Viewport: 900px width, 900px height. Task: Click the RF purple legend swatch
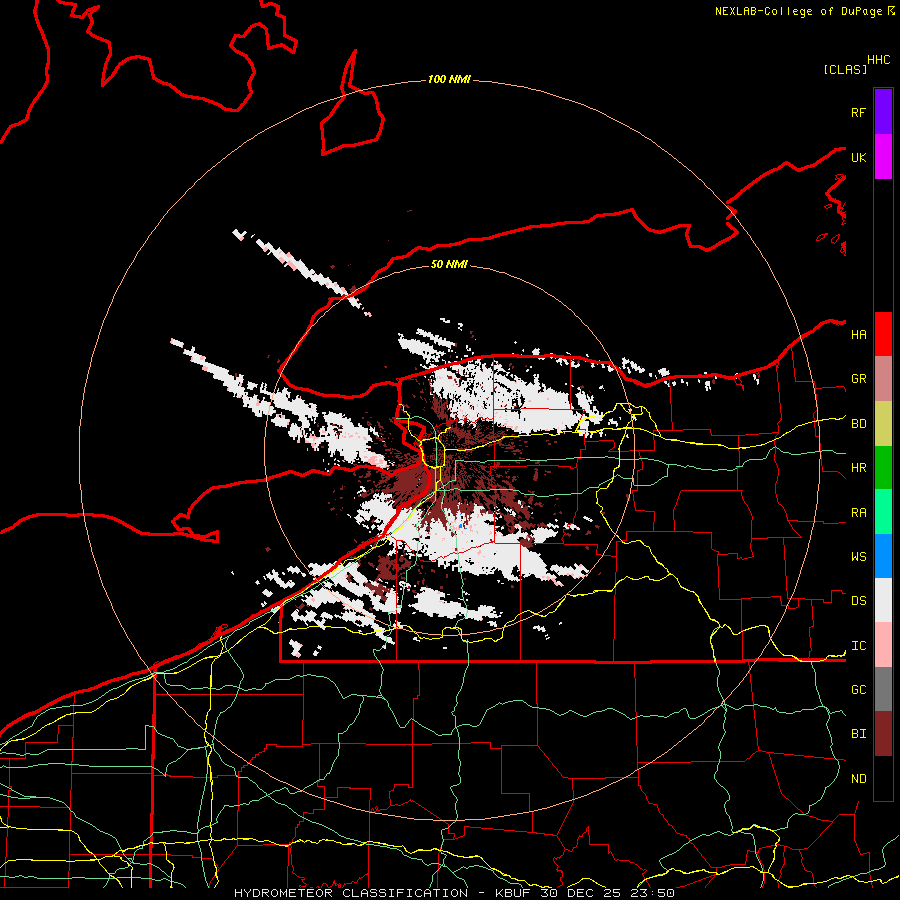[883, 112]
